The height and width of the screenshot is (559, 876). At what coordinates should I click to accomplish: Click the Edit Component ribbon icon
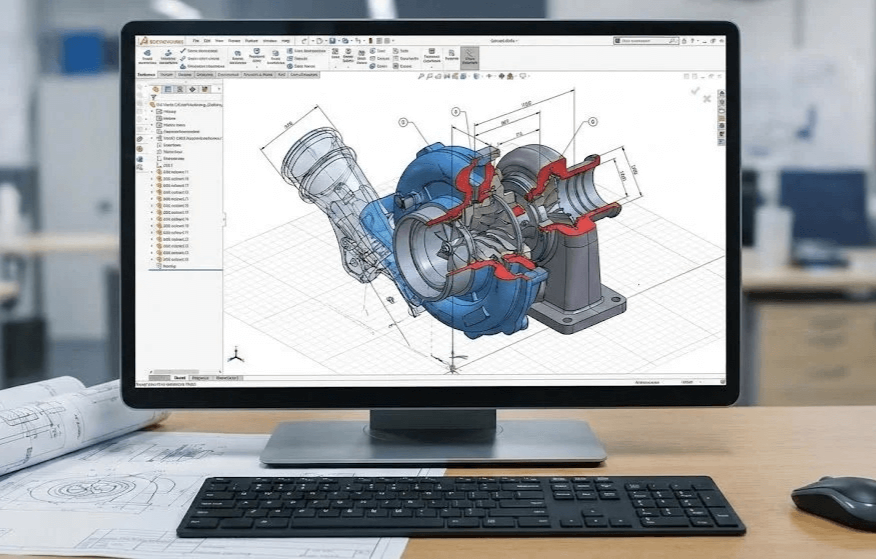click(147, 58)
